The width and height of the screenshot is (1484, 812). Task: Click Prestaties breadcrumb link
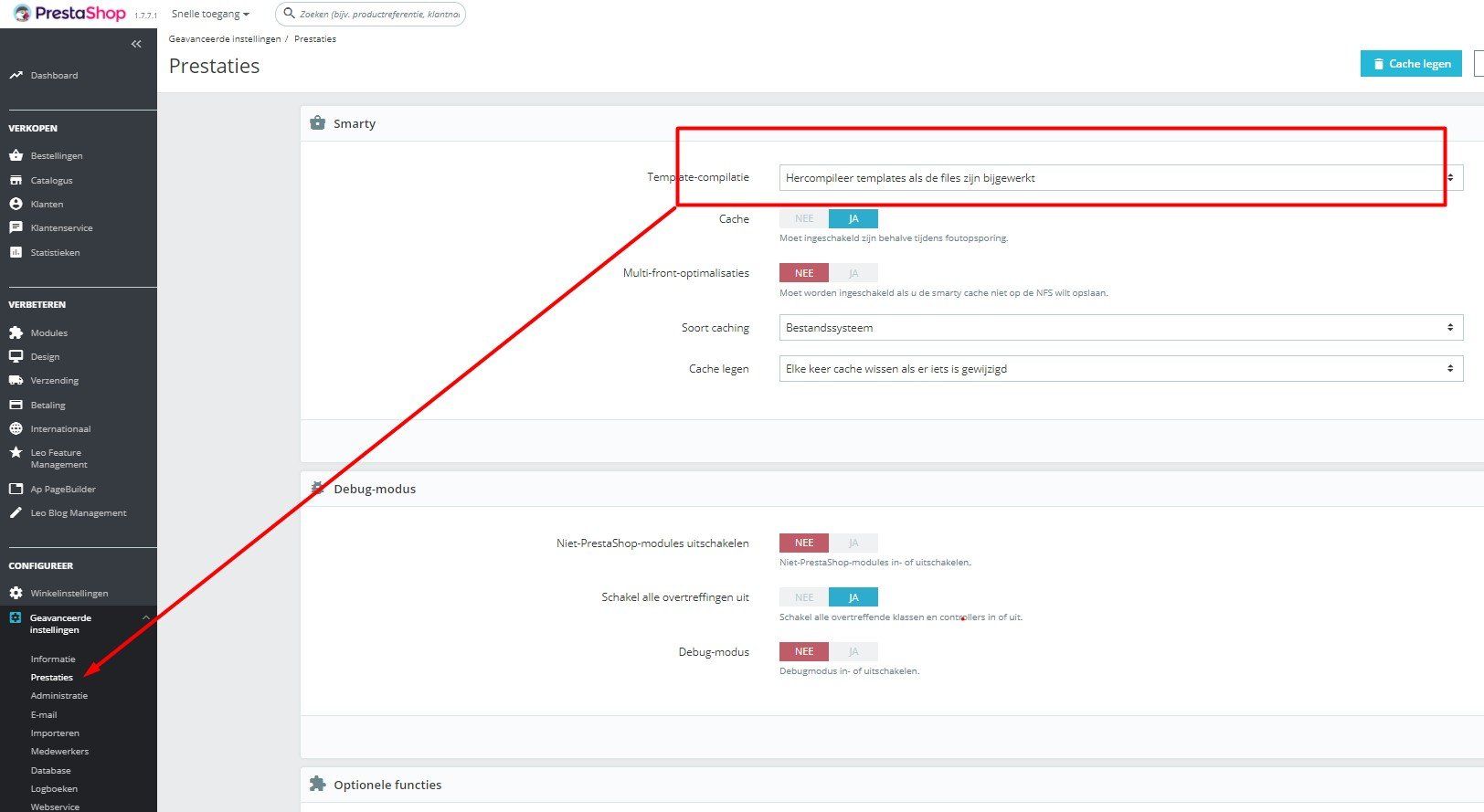point(315,38)
